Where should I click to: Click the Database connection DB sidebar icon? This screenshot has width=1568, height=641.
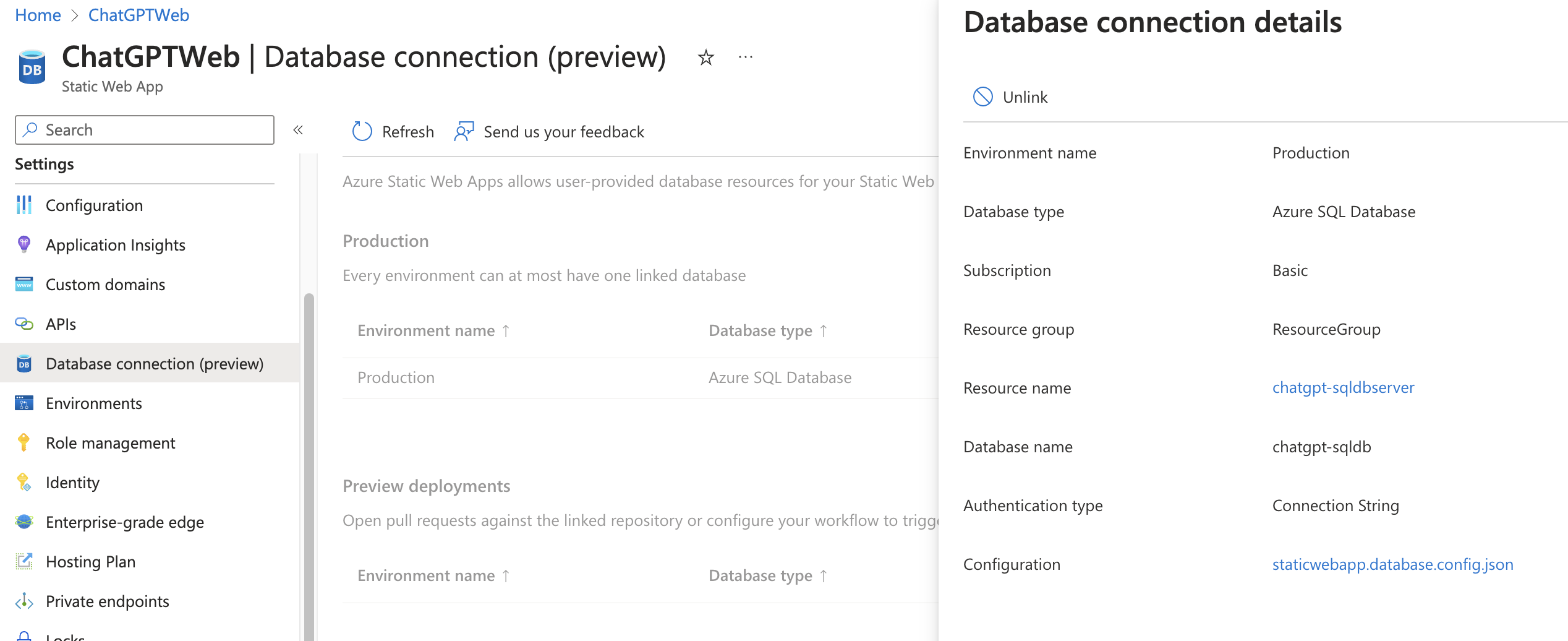coord(24,364)
